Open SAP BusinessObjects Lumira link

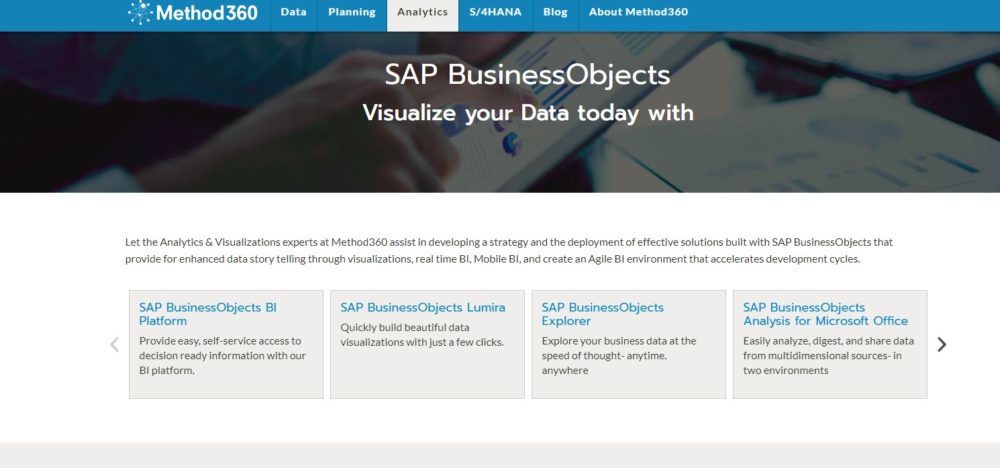[x=423, y=307]
